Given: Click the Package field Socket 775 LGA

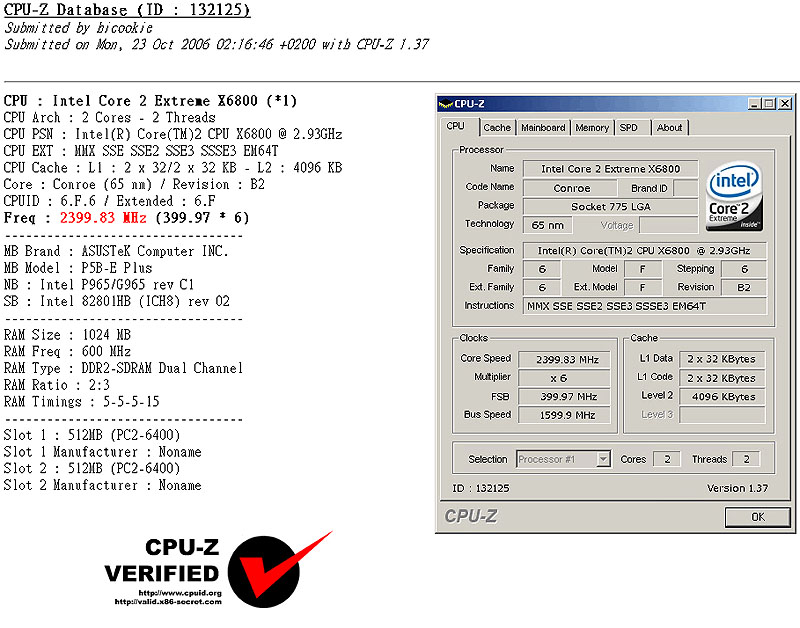Looking at the screenshot, I should [x=610, y=207].
